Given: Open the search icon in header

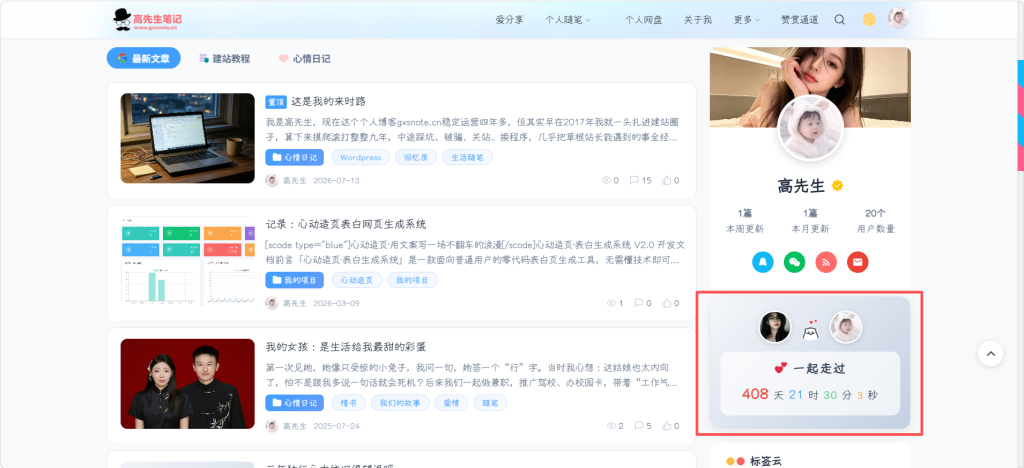Looking at the screenshot, I should 840,20.
